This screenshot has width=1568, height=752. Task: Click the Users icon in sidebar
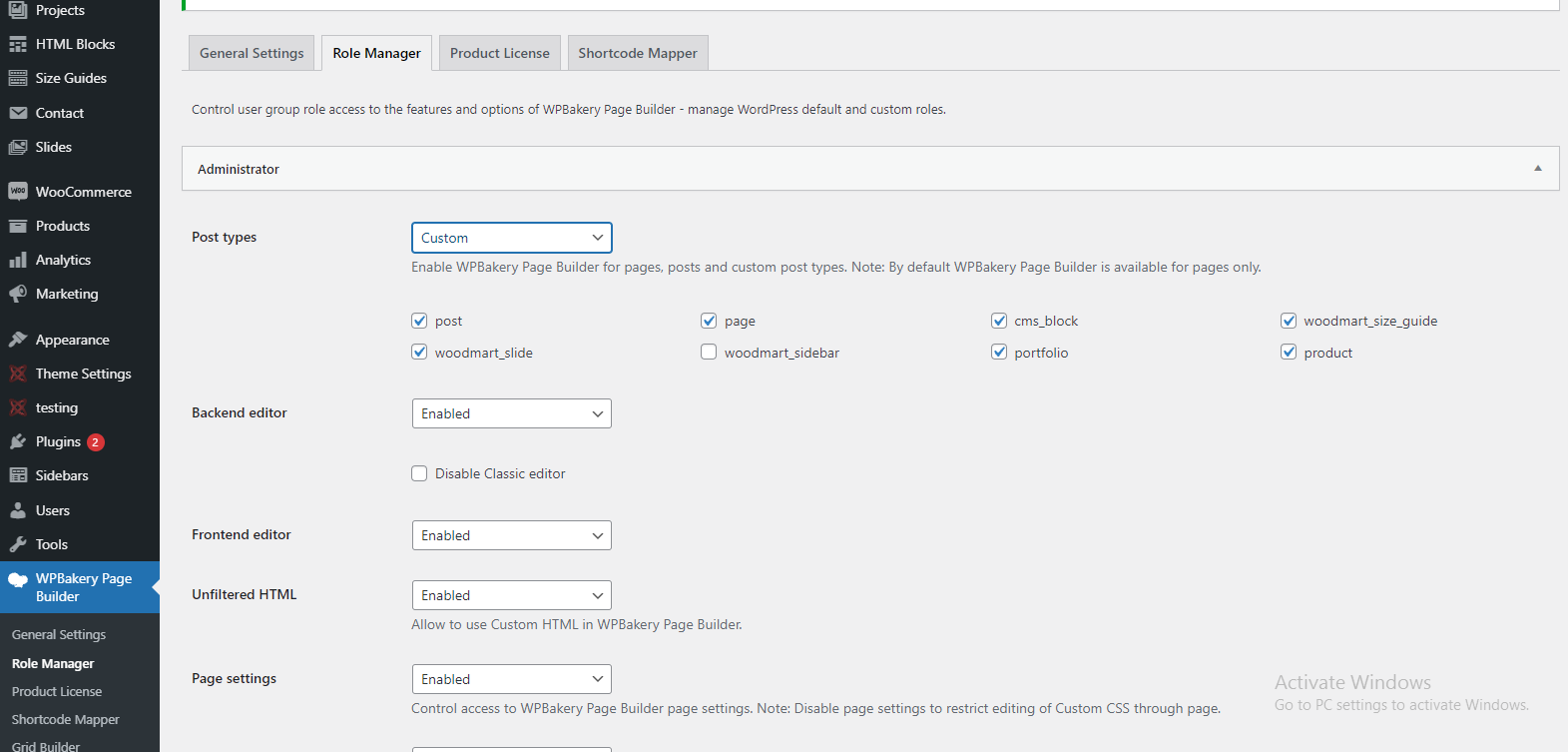pyautogui.click(x=18, y=510)
